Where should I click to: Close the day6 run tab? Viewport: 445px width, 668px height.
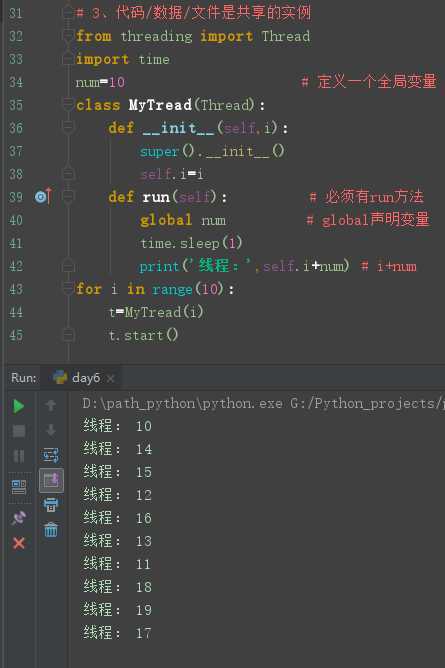click(x=110, y=378)
